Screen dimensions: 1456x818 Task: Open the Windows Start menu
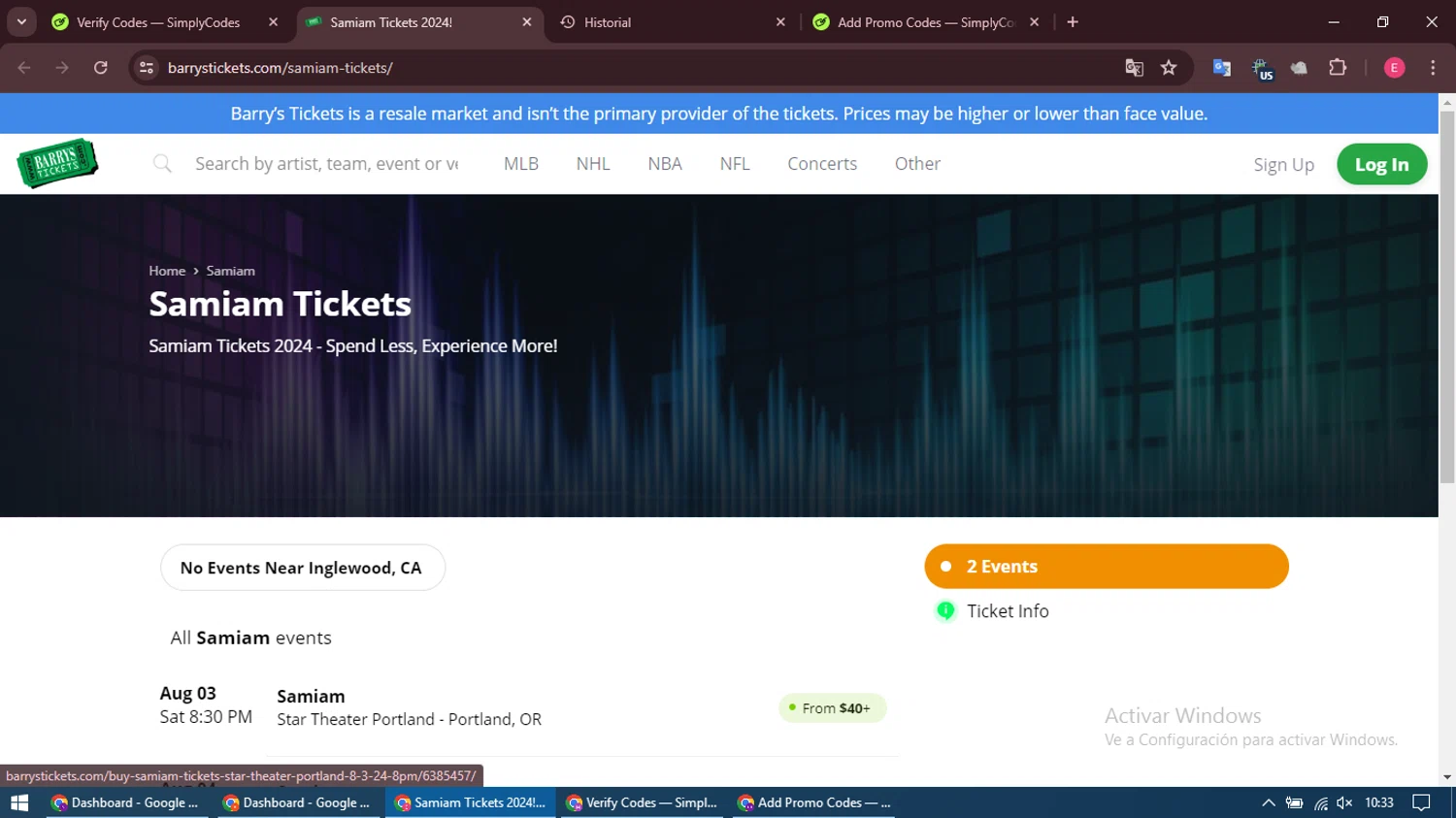click(19, 802)
